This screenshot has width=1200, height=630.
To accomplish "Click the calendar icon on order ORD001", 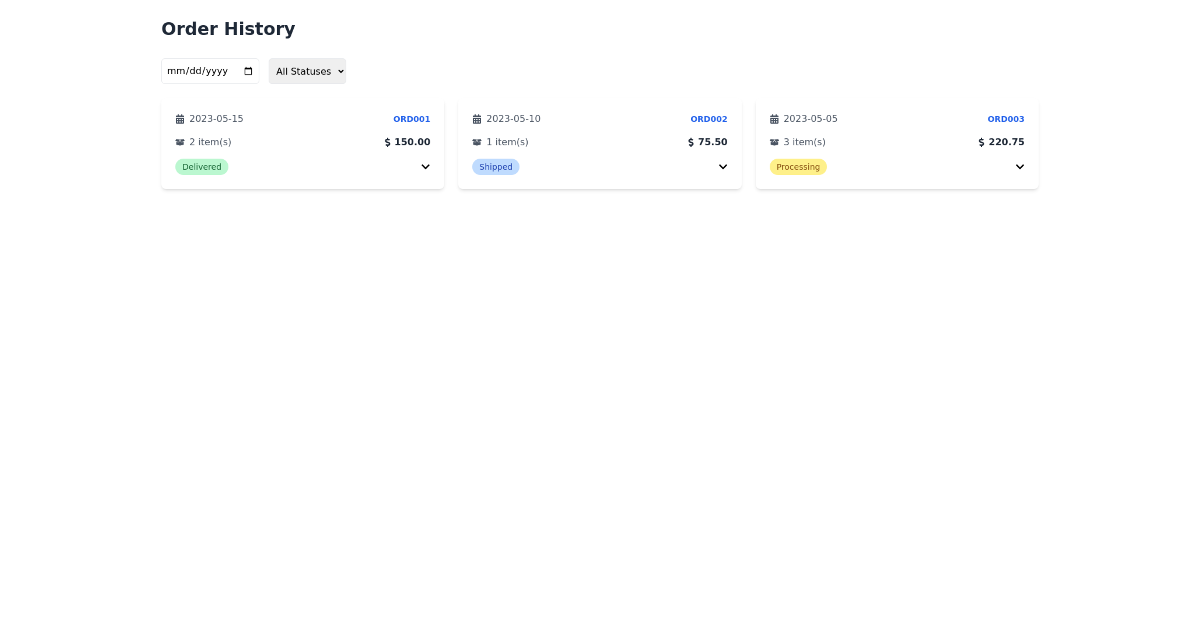I will (x=178, y=119).
